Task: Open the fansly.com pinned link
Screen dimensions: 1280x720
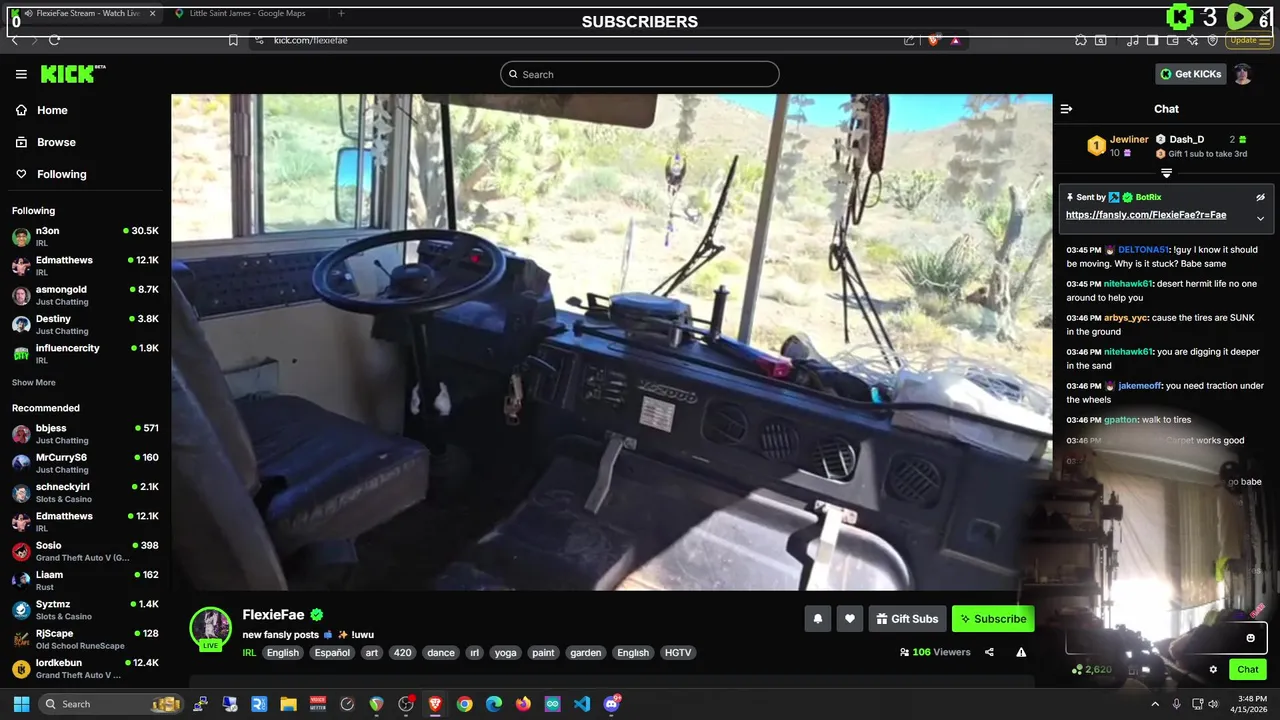Action: click(1146, 215)
